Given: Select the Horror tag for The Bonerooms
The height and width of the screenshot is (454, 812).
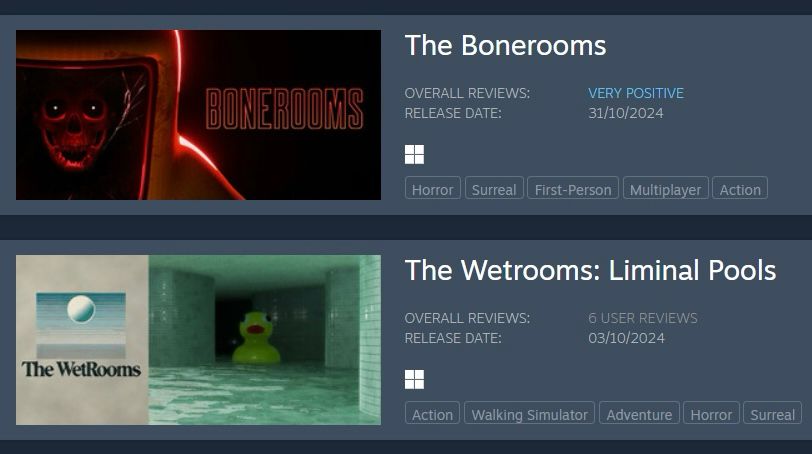Looking at the screenshot, I should click(432, 189).
